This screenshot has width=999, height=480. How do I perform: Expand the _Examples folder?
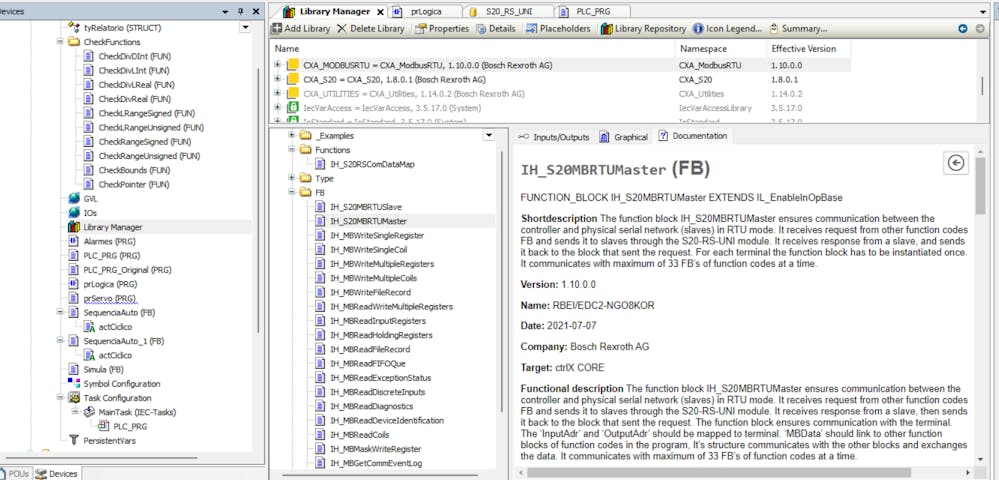pyautogui.click(x=292, y=136)
